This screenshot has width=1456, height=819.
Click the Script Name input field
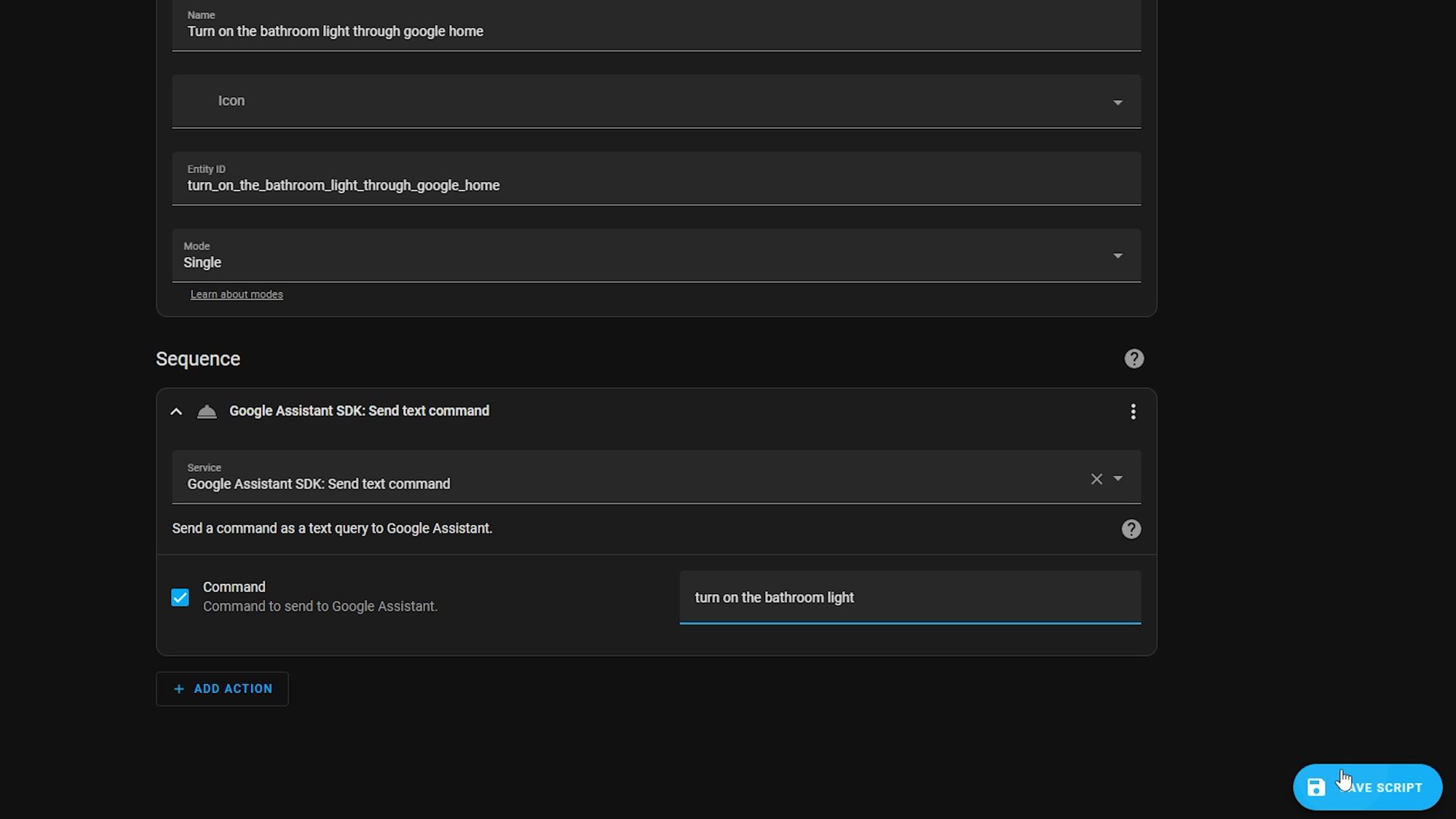(x=656, y=31)
